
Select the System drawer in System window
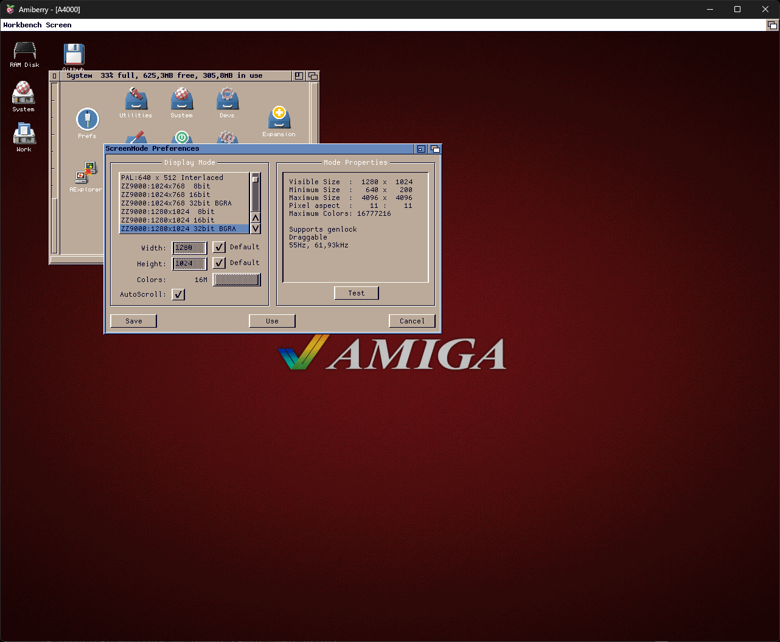(x=182, y=102)
